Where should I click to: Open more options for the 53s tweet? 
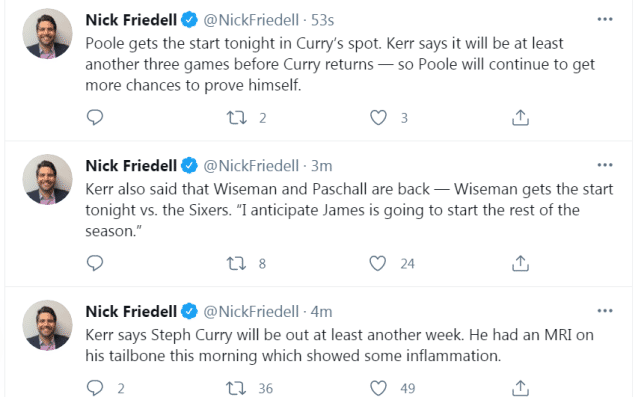[x=605, y=19]
